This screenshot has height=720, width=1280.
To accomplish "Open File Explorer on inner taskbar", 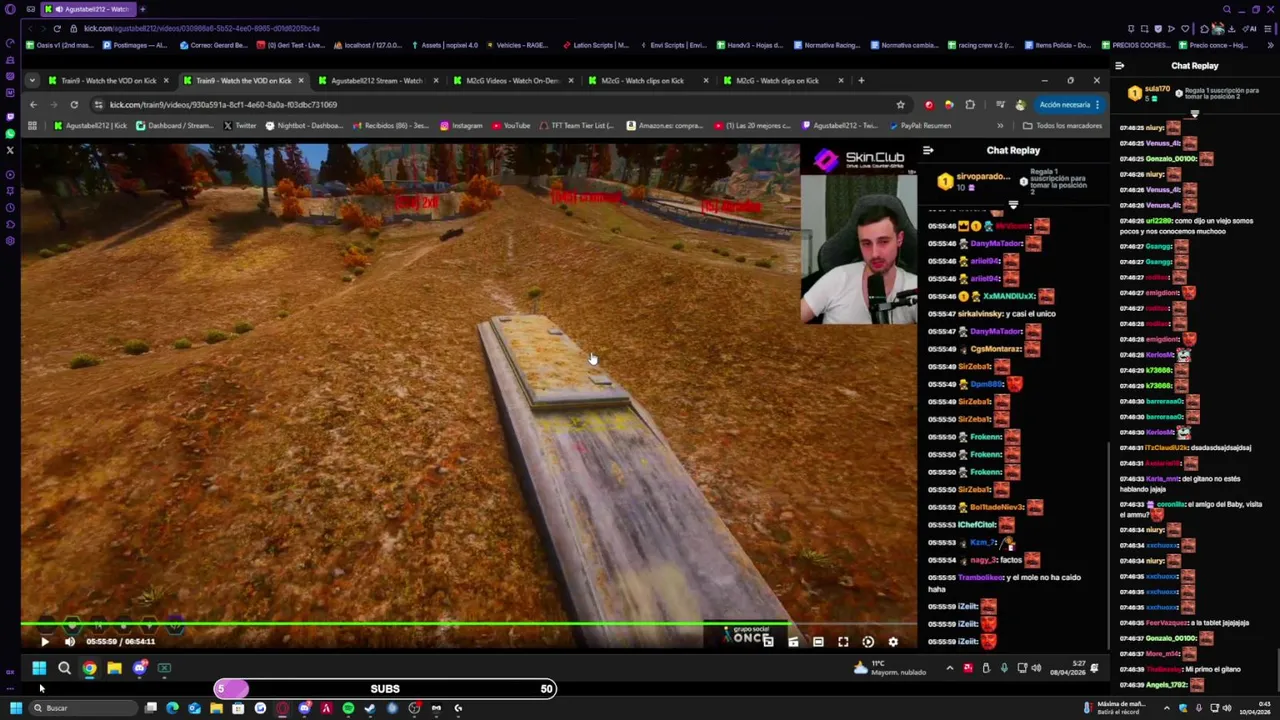I will point(114,668).
